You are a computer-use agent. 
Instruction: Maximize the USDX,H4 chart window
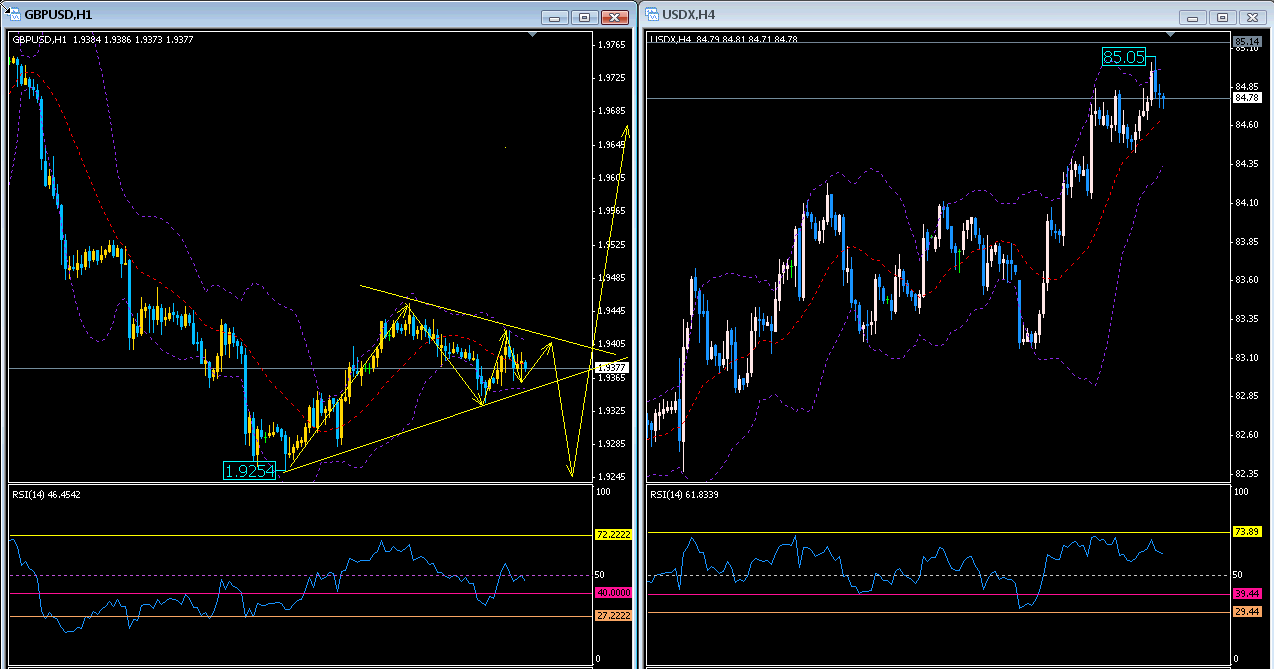[1222, 17]
